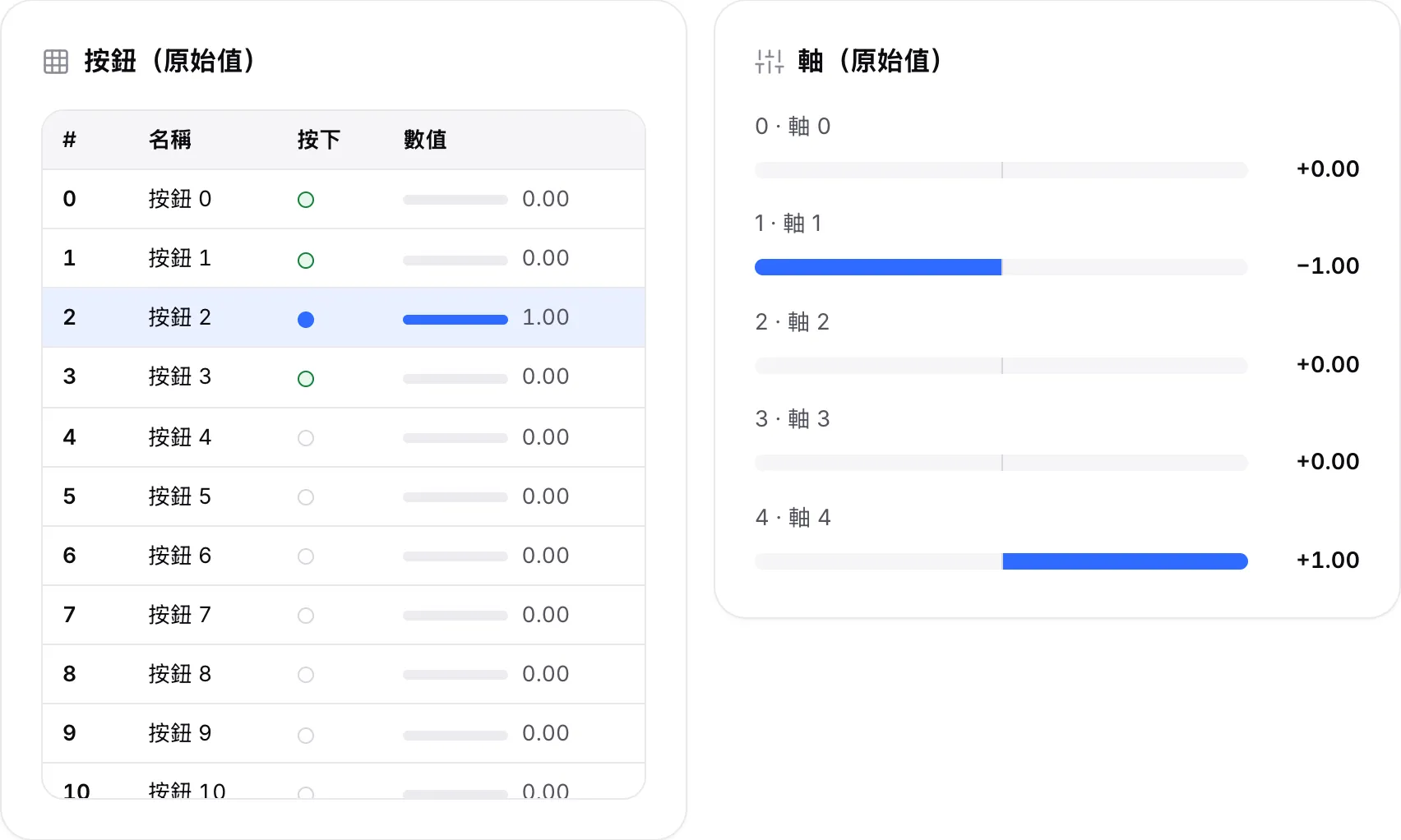Click the pressed indicator for 按鈕 9
This screenshot has width=1401, height=840.
[x=306, y=736]
